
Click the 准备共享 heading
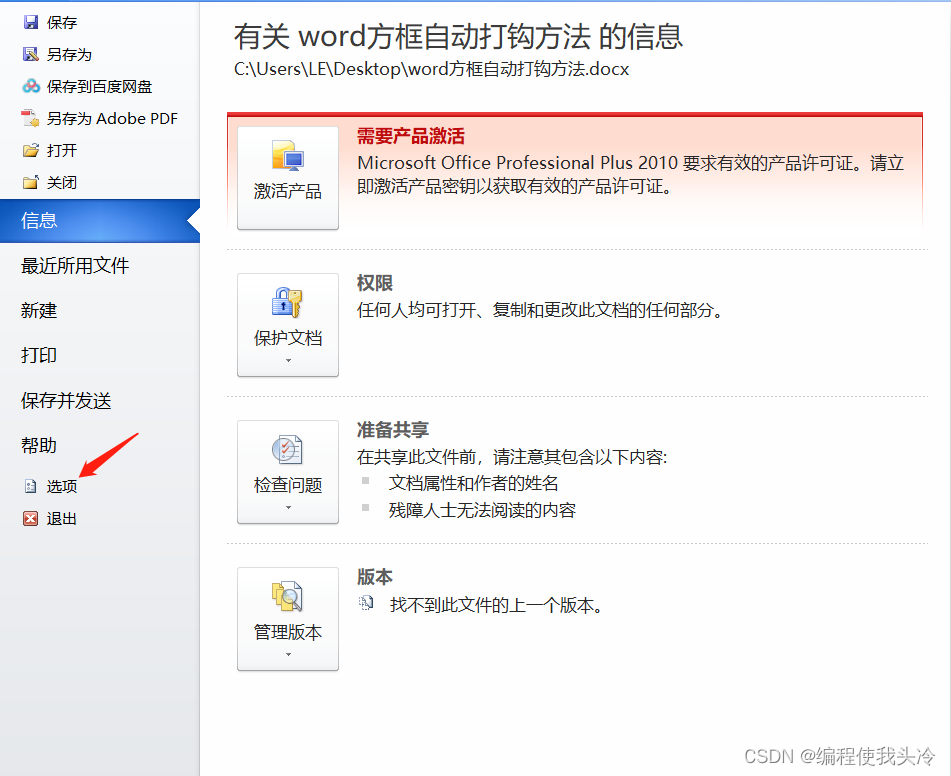(393, 430)
